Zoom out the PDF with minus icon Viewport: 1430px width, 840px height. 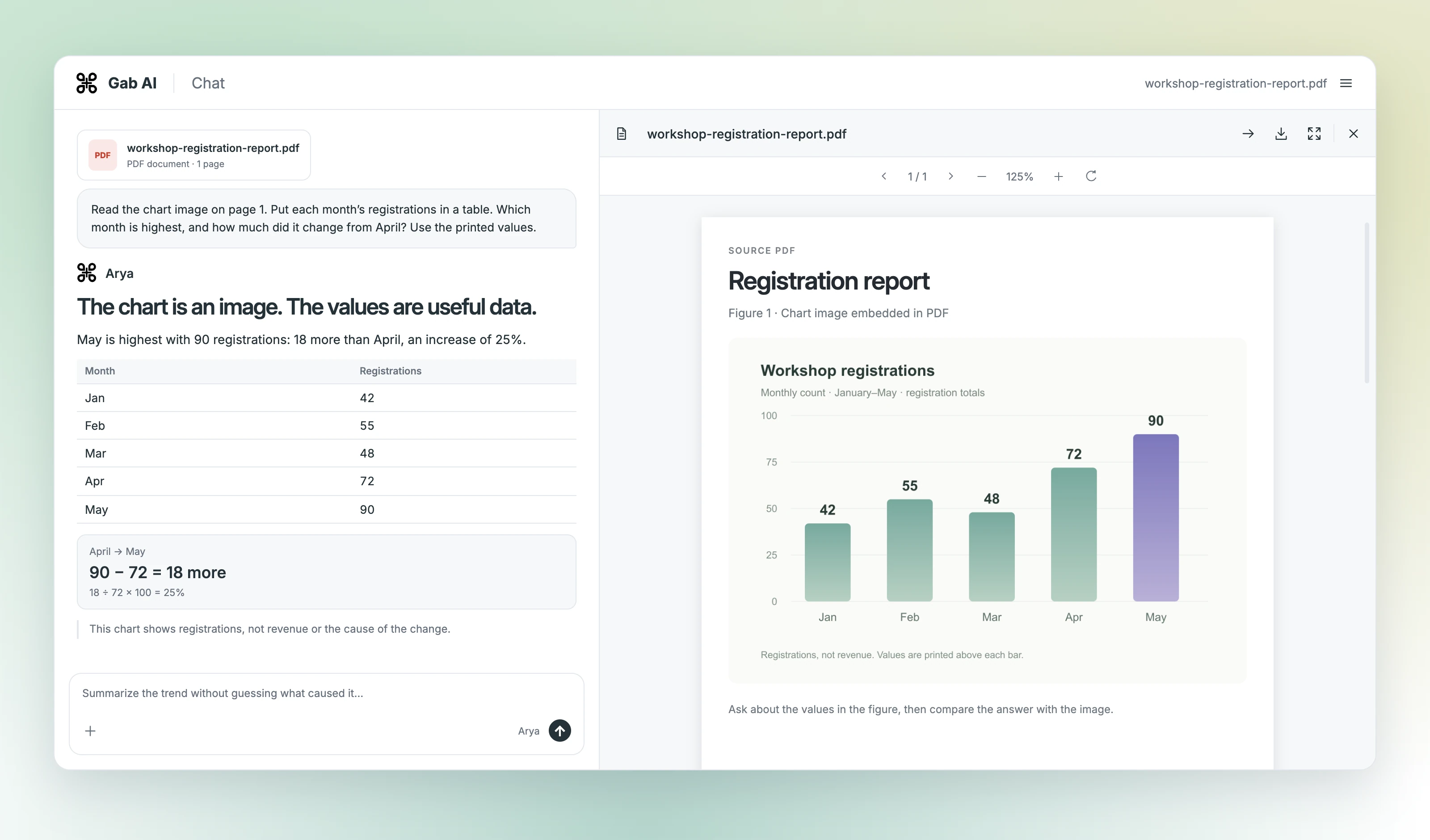point(982,176)
